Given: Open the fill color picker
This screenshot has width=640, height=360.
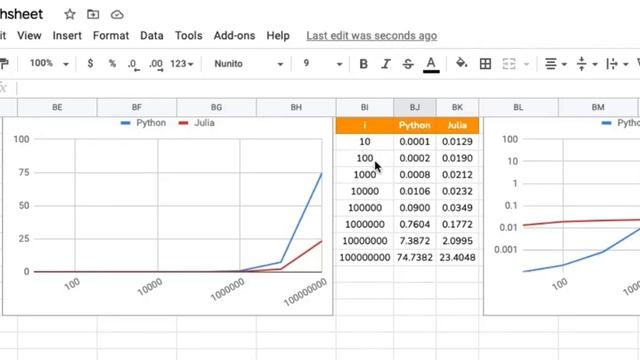Looking at the screenshot, I should click(x=462, y=63).
